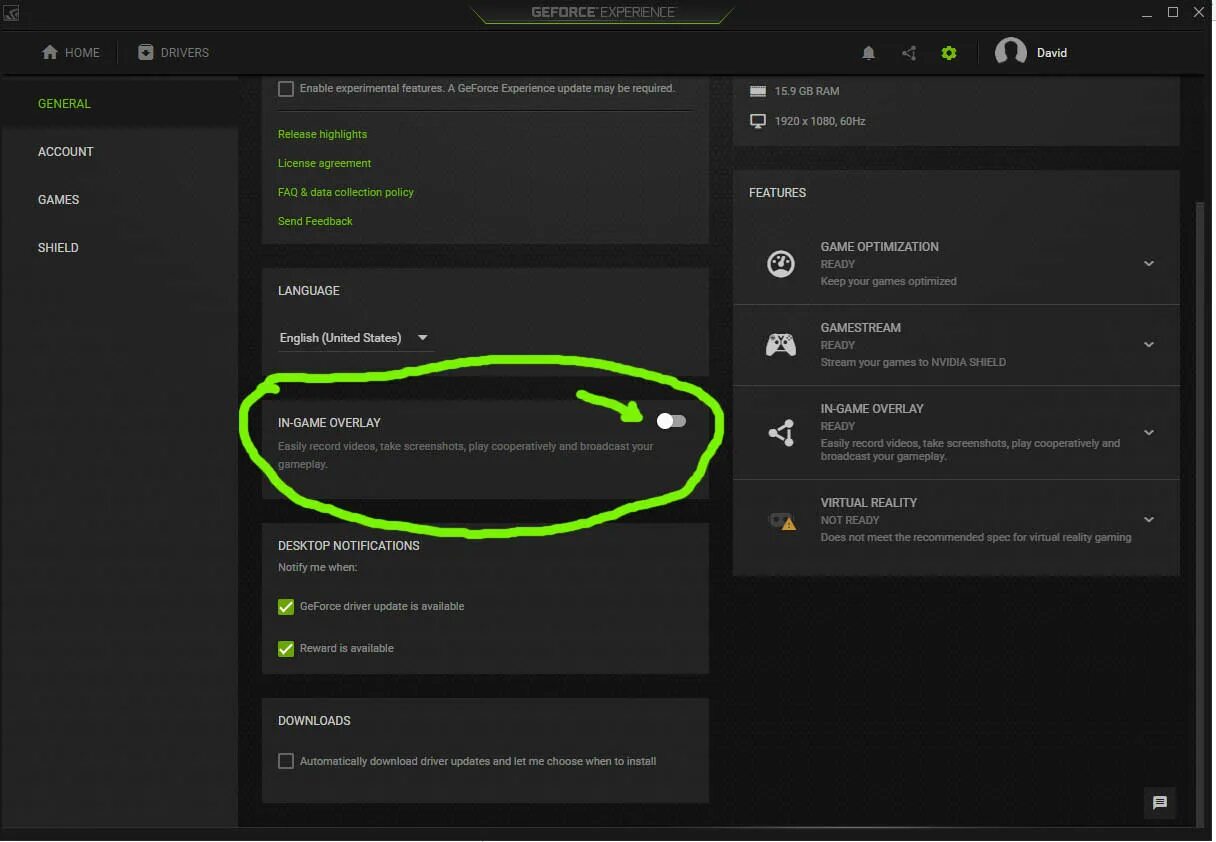This screenshot has height=842, width=1216.
Task: Expand the Game Optimization feature chevron
Action: point(1149,264)
